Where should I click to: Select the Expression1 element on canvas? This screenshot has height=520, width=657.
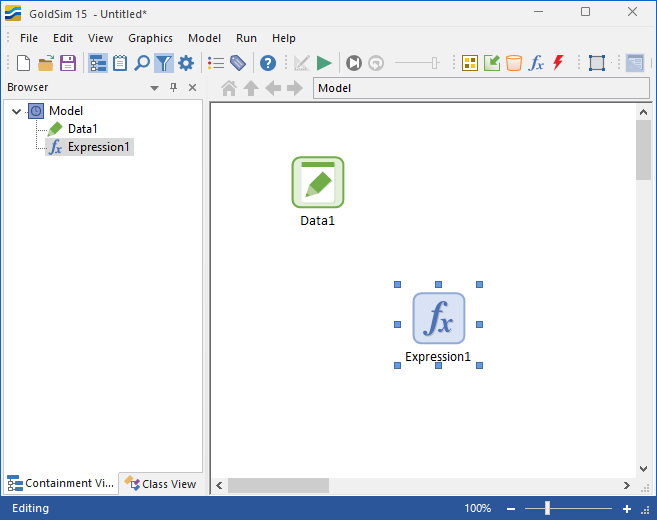point(439,318)
